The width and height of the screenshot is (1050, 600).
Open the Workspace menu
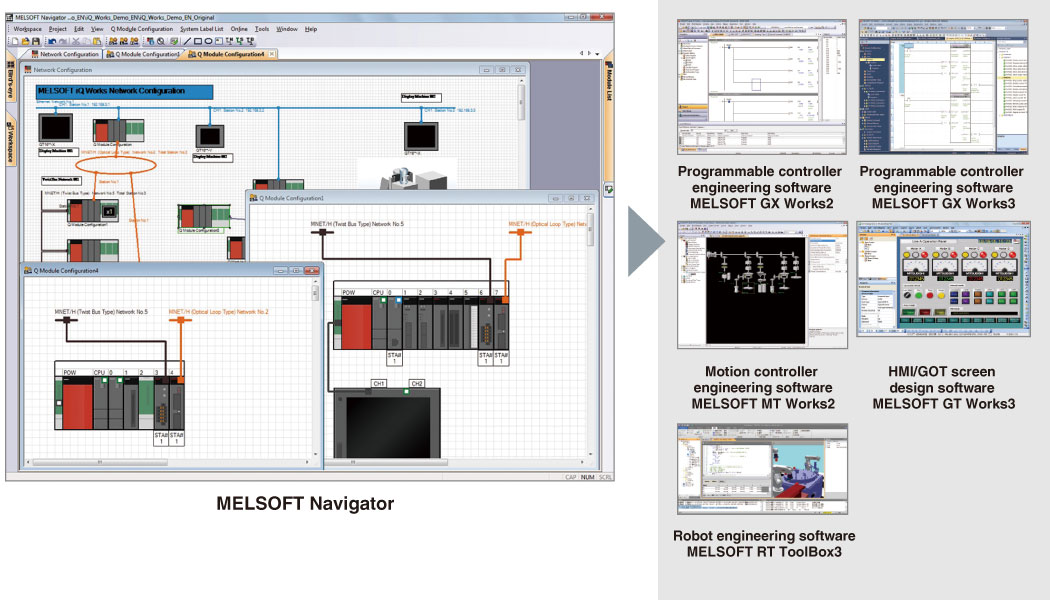[28, 29]
